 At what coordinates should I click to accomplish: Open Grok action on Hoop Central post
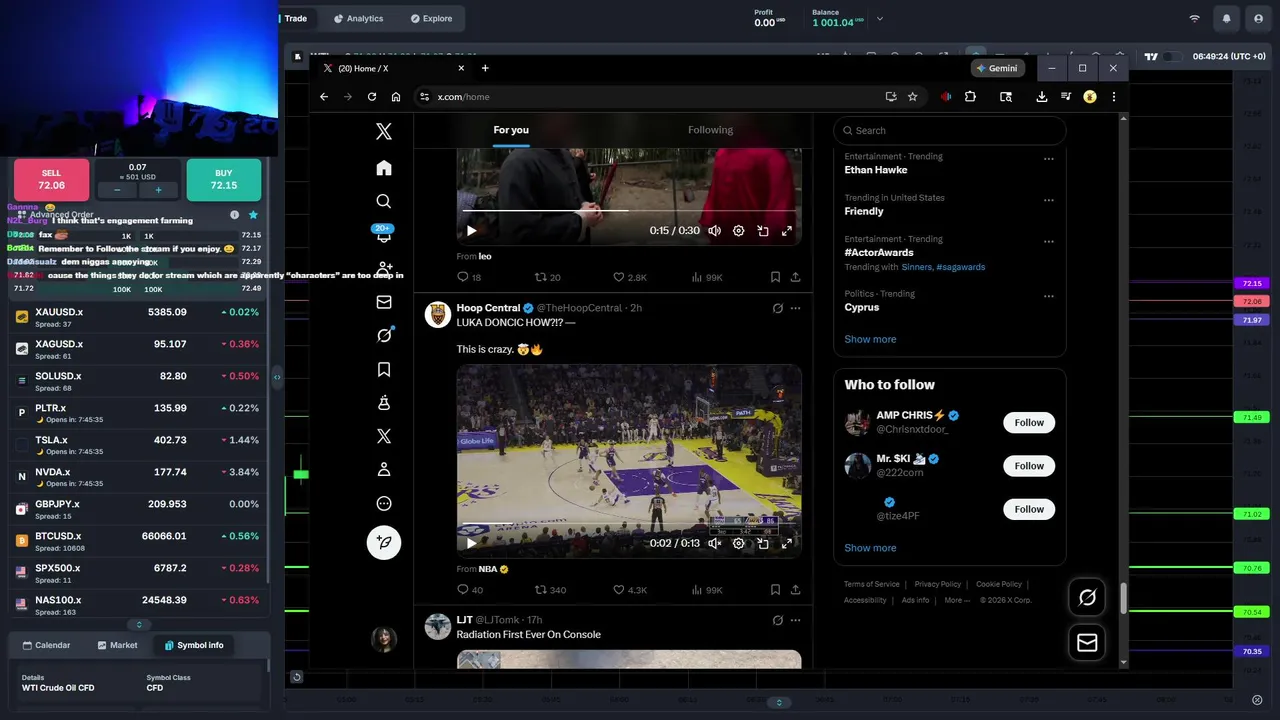[777, 308]
